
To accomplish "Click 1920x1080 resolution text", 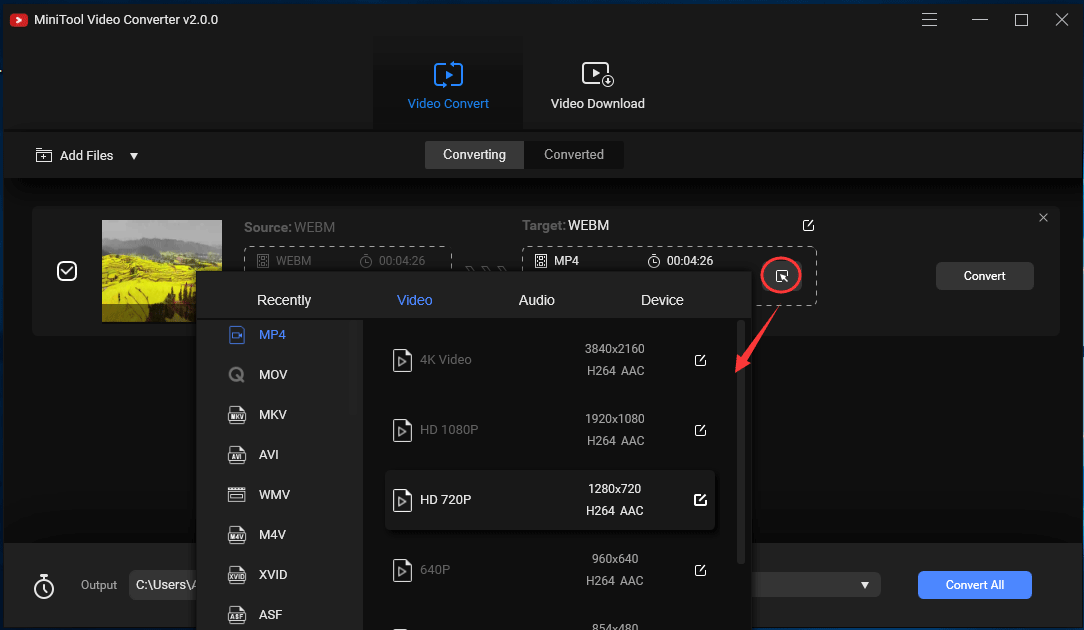I will point(615,418).
